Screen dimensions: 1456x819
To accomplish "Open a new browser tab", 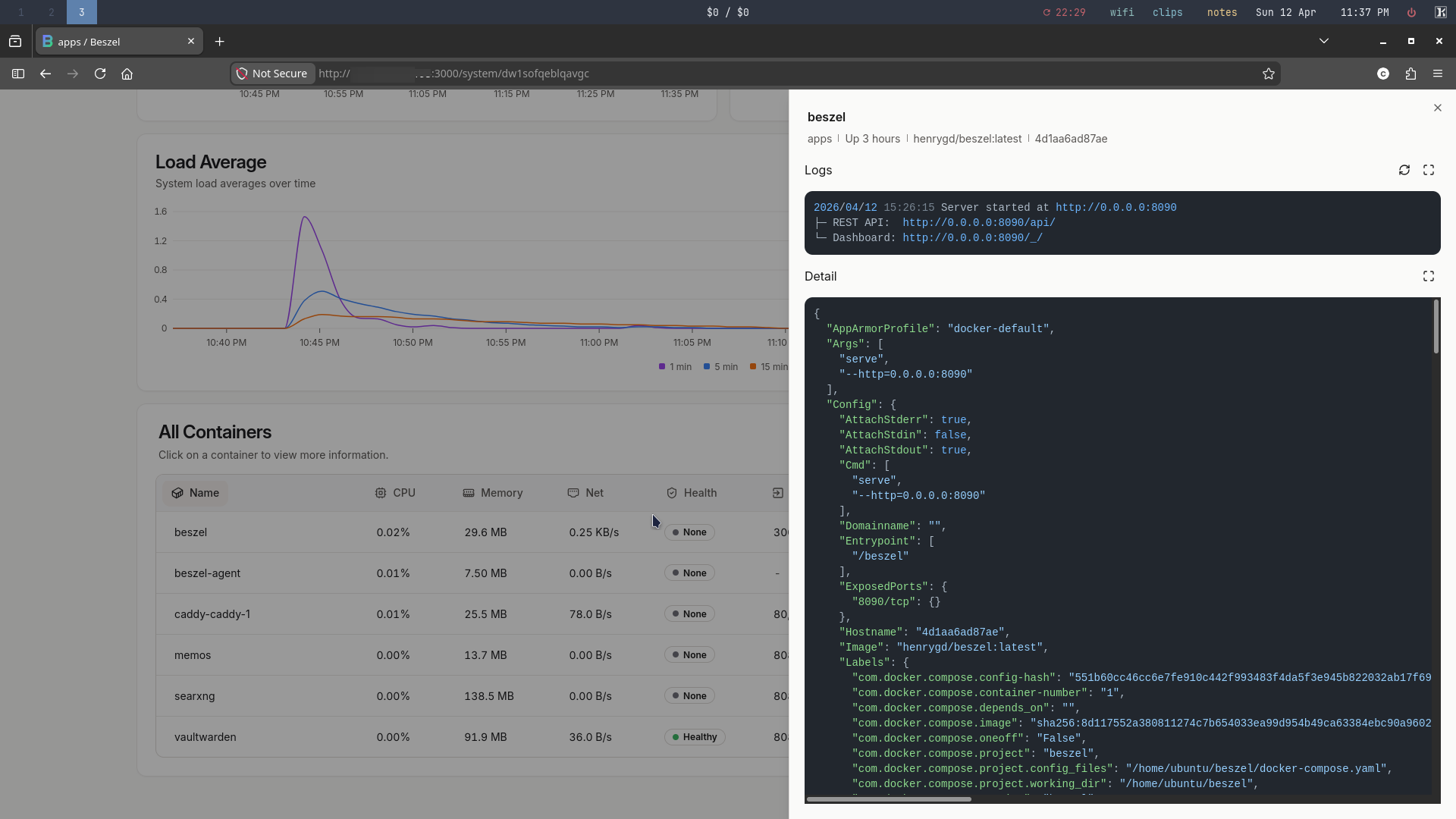I will (x=220, y=42).
